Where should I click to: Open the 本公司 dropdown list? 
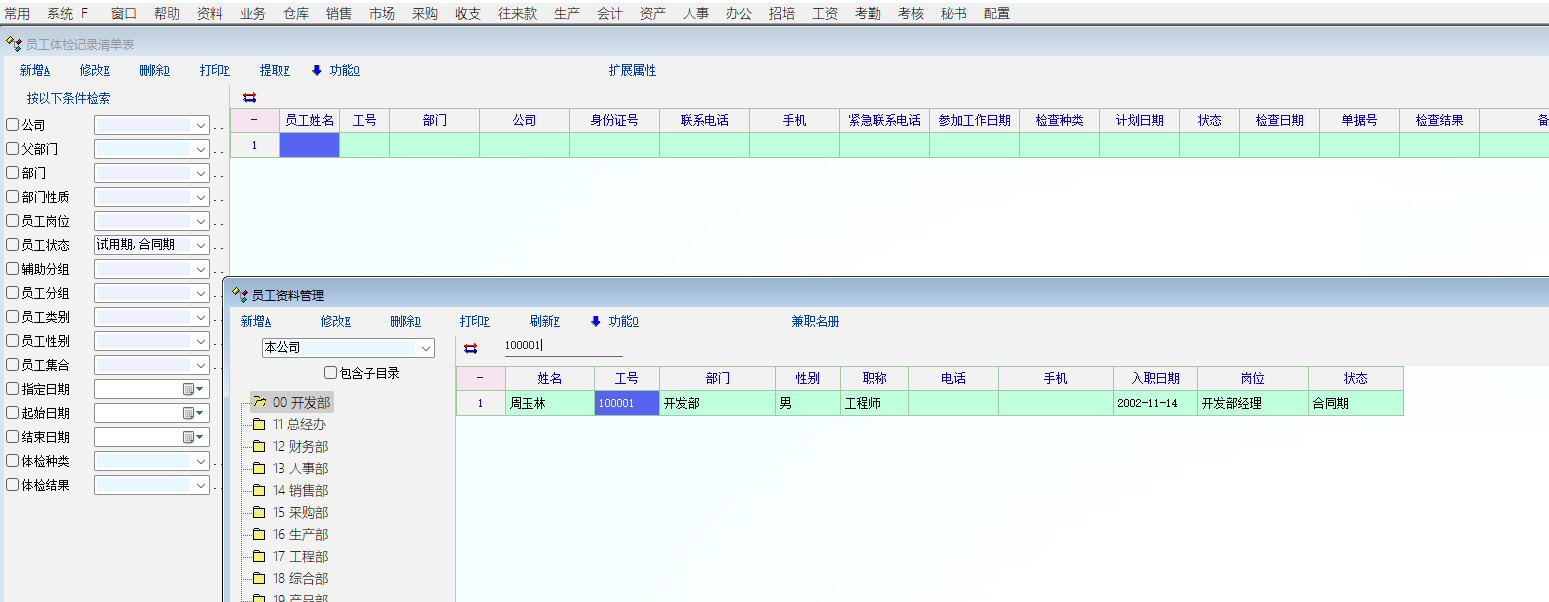(x=426, y=348)
